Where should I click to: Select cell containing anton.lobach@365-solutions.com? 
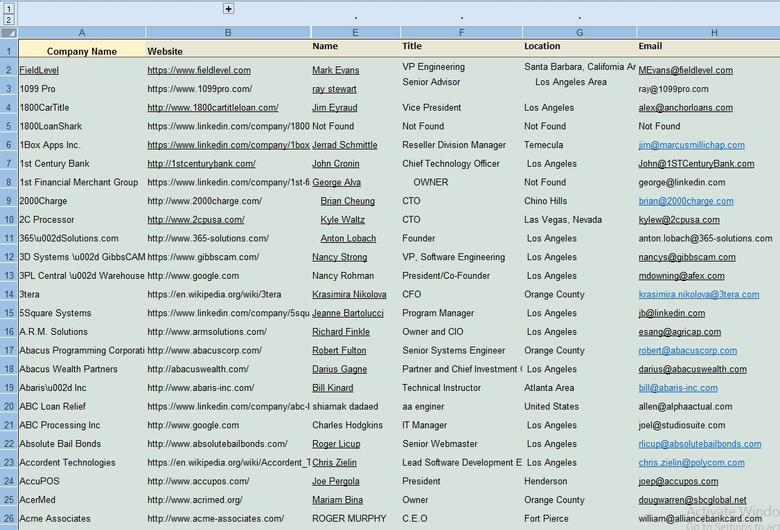point(708,238)
